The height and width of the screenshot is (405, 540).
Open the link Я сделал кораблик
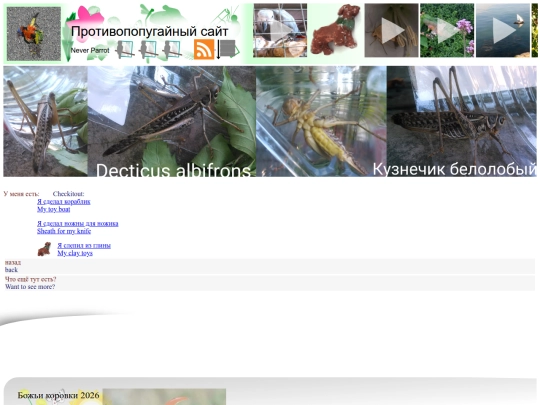coord(64,202)
